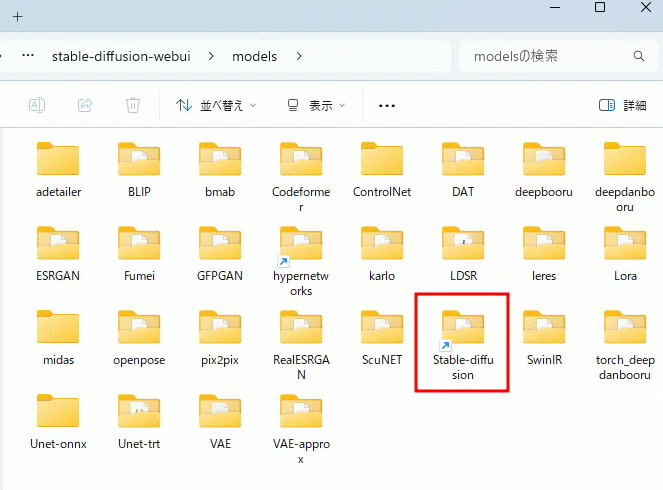Screen dimensions: 663x490
Task: Minimize the Explorer window
Action: (555, 7)
